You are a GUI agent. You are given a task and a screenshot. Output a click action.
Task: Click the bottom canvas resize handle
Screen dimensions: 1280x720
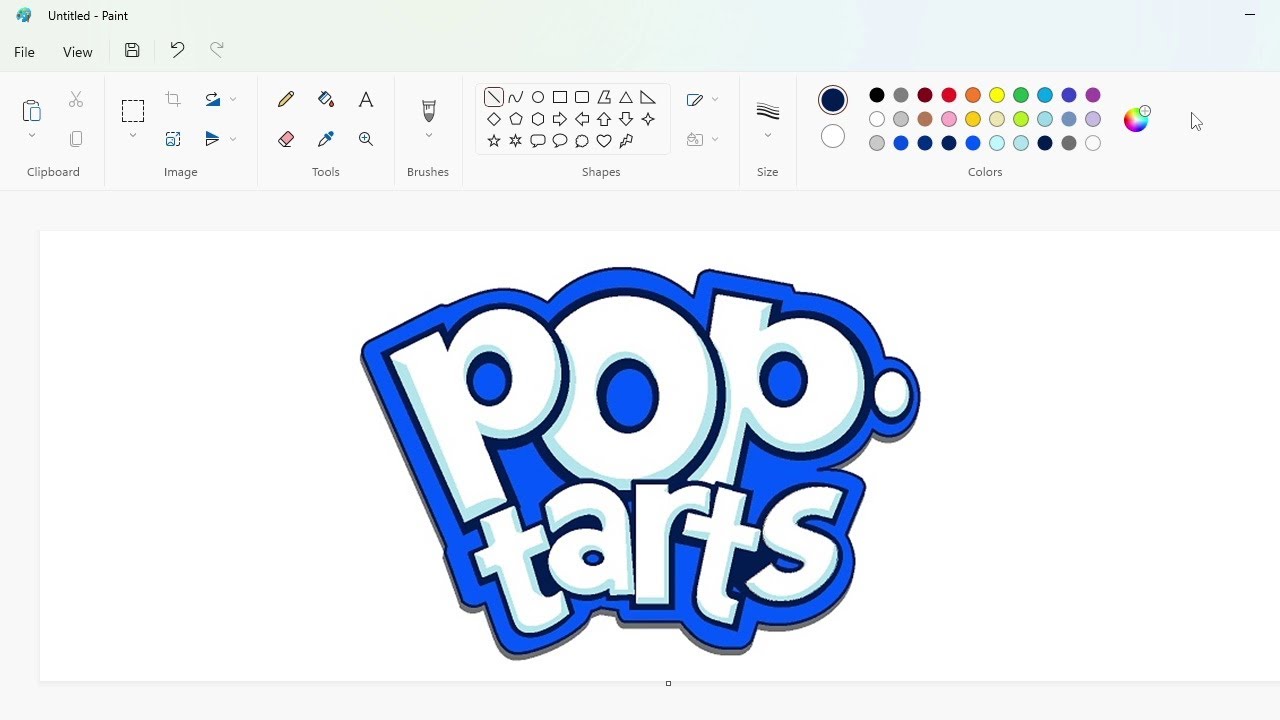click(668, 683)
